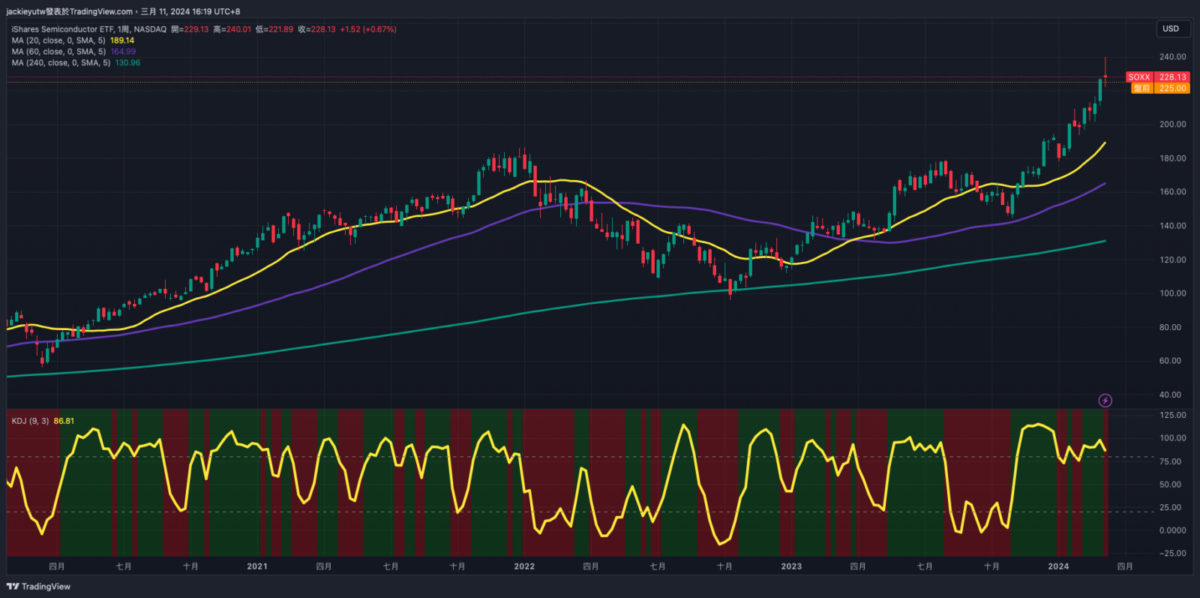Image resolution: width=1200 pixels, height=598 pixels.
Task: Click the 2024 label on time axis
Action: click(1058, 566)
